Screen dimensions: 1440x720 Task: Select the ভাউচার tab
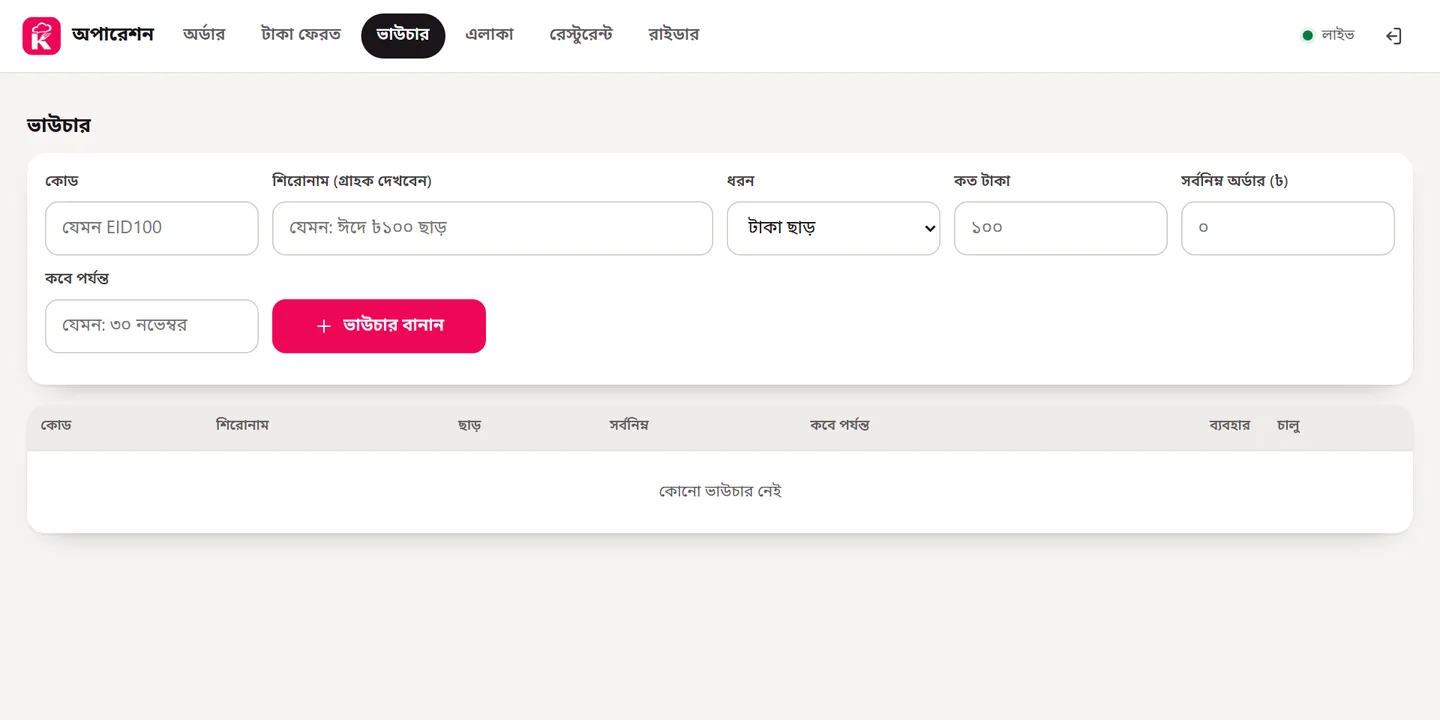tap(403, 35)
